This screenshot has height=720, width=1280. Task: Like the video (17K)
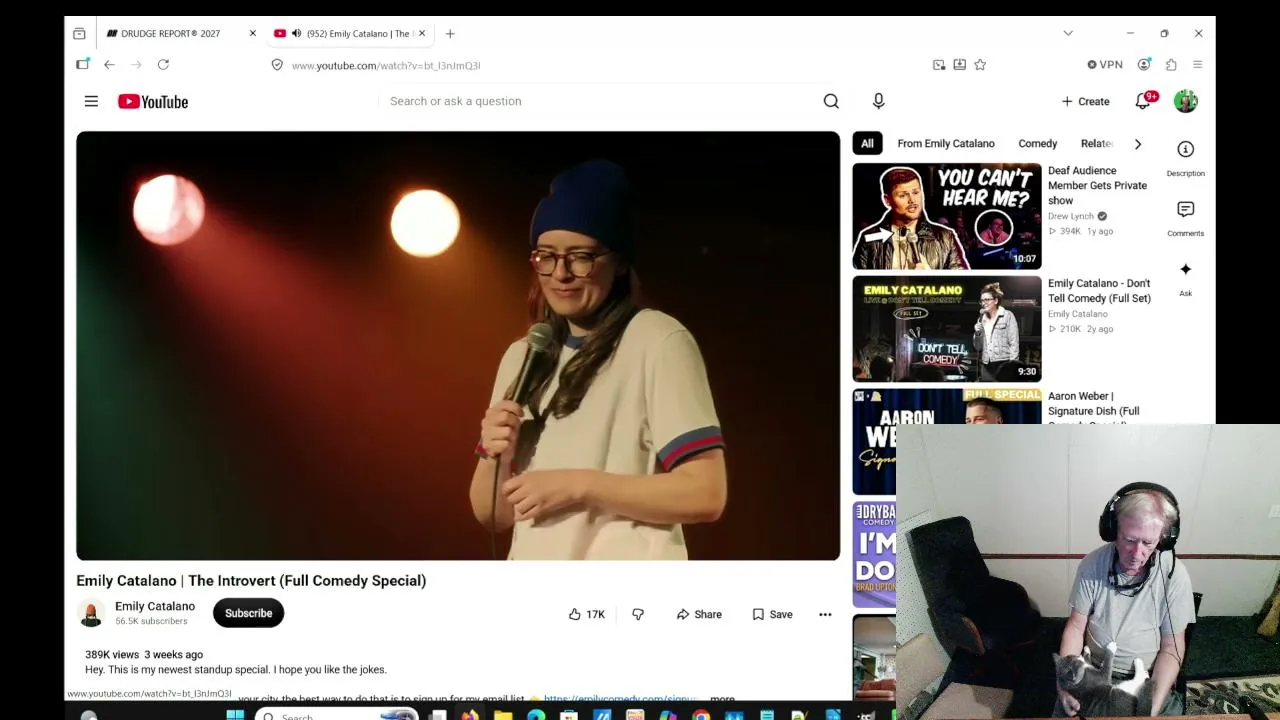[587, 614]
